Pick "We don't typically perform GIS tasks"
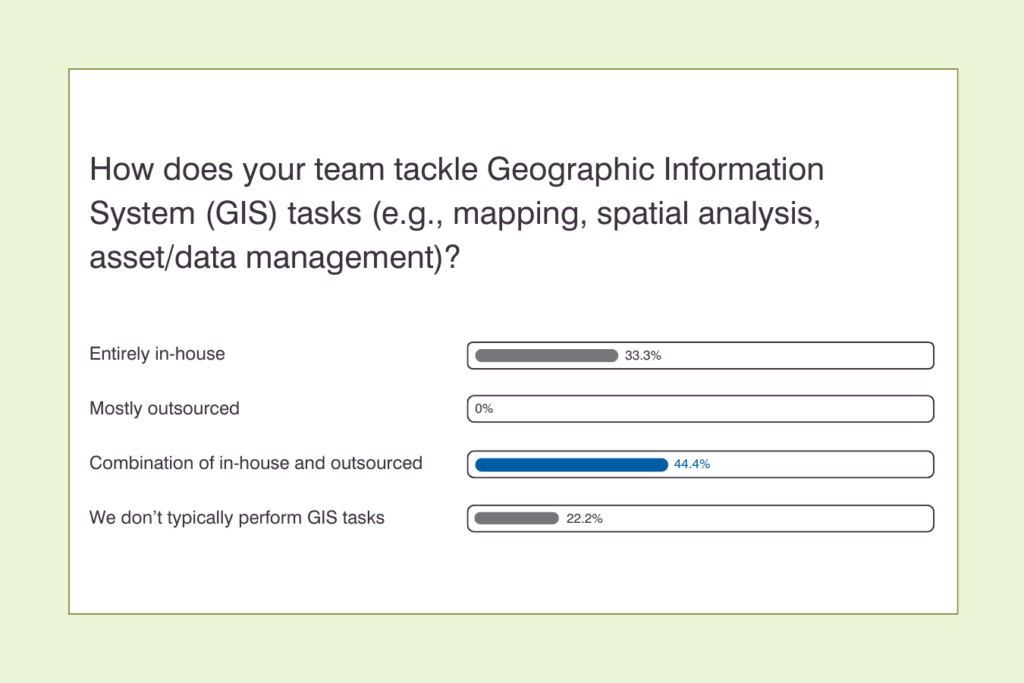Image resolution: width=1024 pixels, height=683 pixels. tap(237, 518)
